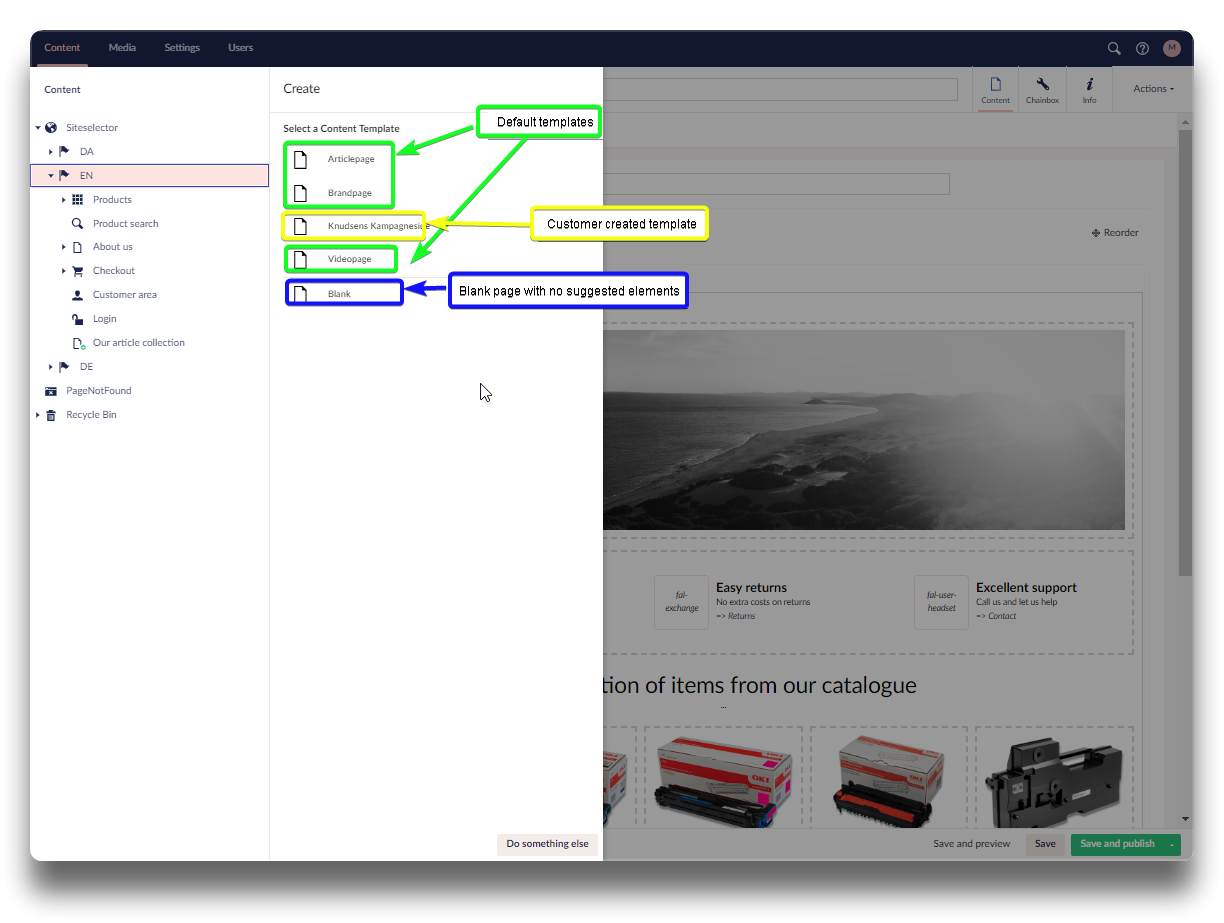Screen dimensions: 1224x923
Task: Click the Reorder button
Action: [1115, 233]
